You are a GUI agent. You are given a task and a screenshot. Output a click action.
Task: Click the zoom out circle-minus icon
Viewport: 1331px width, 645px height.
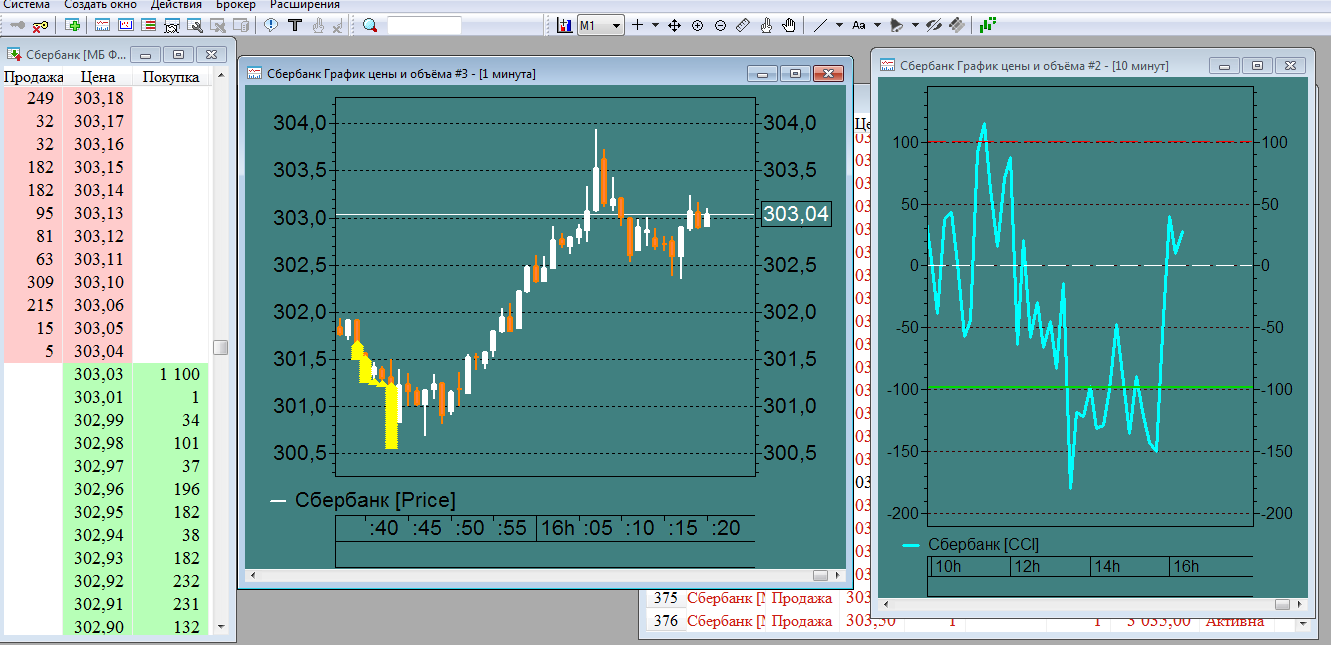pyautogui.click(x=720, y=25)
